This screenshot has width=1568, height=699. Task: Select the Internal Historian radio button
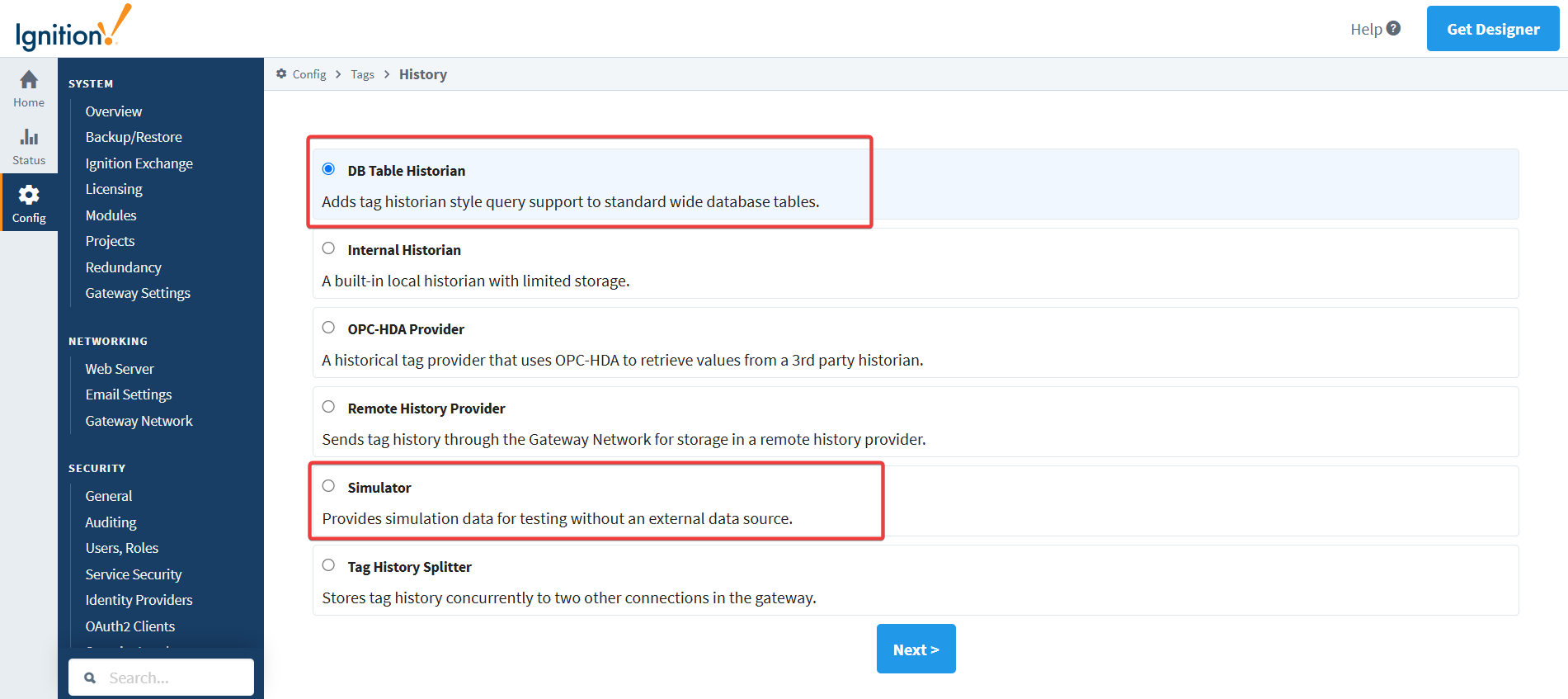(x=328, y=248)
